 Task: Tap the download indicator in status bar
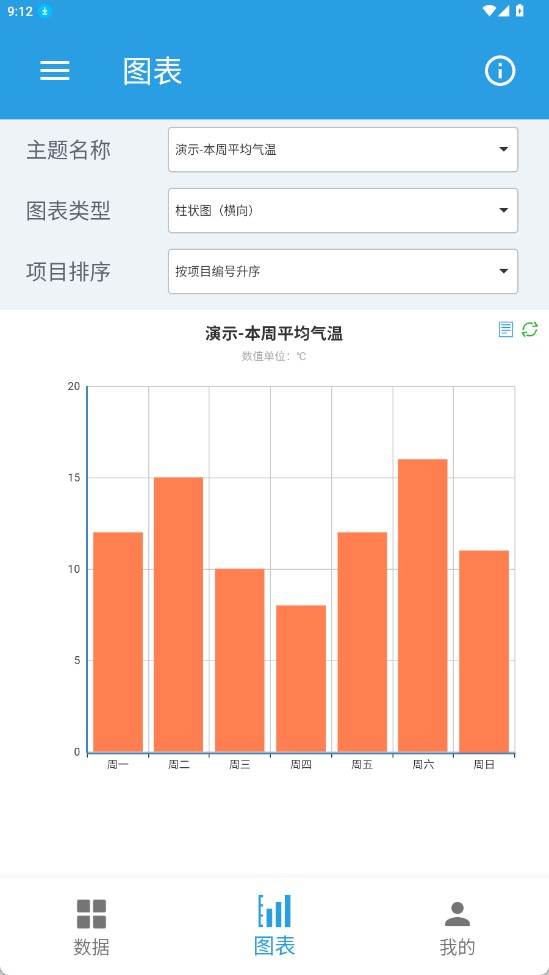(44, 11)
